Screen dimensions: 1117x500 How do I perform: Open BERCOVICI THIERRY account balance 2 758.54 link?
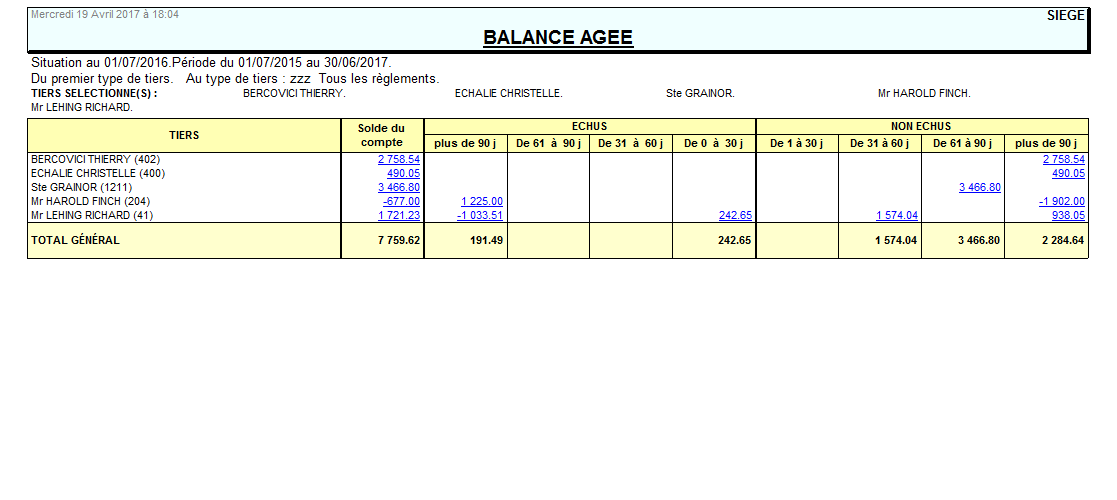pos(398,159)
